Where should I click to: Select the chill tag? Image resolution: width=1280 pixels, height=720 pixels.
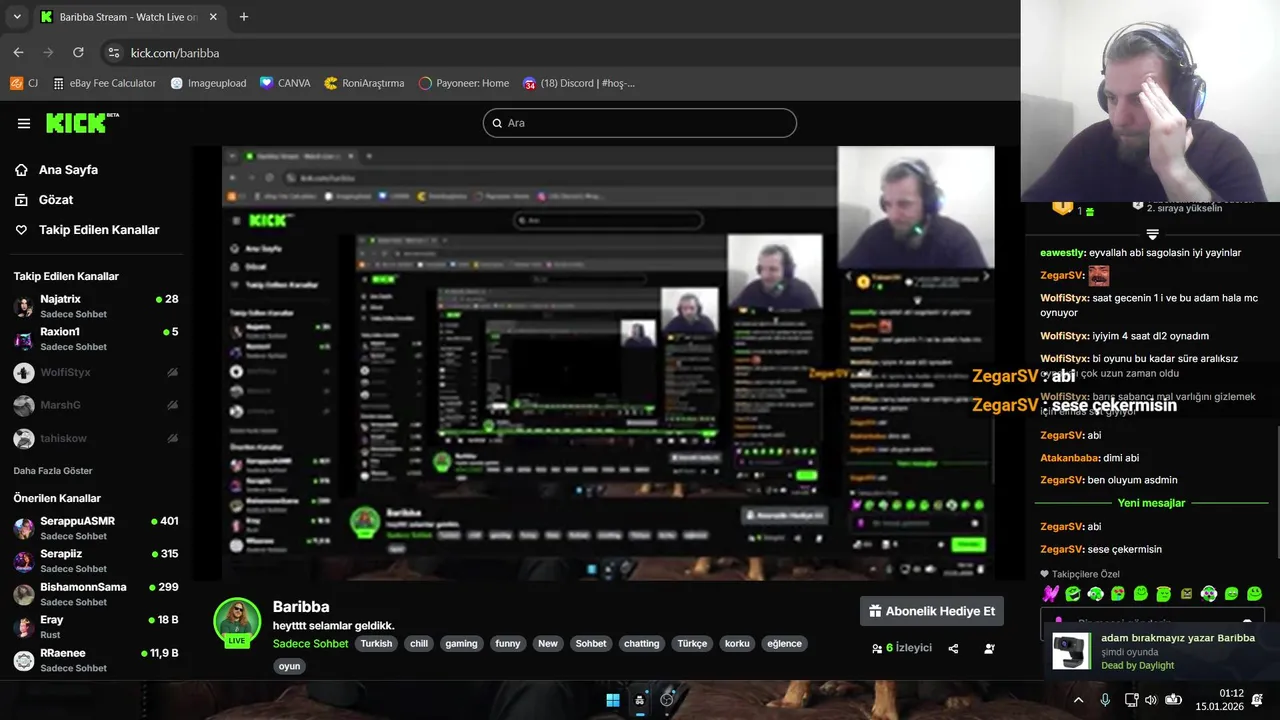click(419, 644)
